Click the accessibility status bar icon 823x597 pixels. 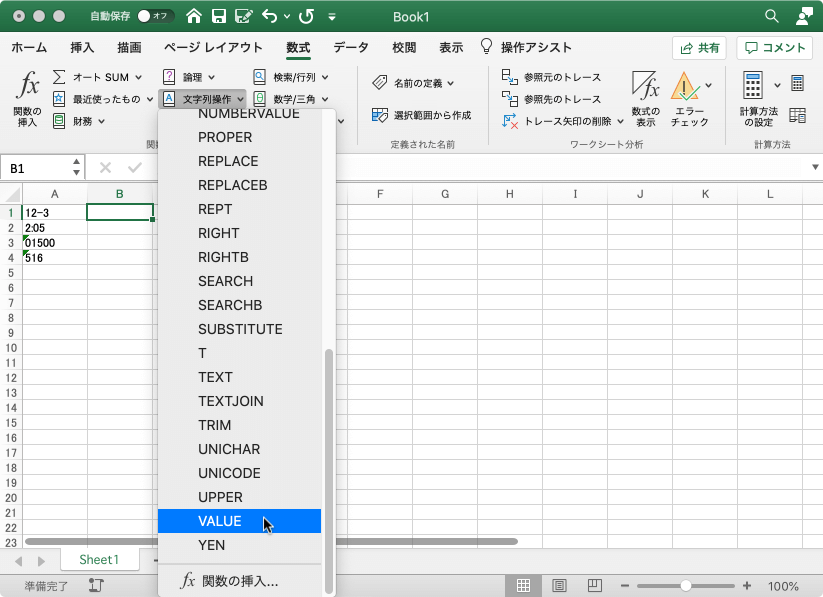click(96, 585)
